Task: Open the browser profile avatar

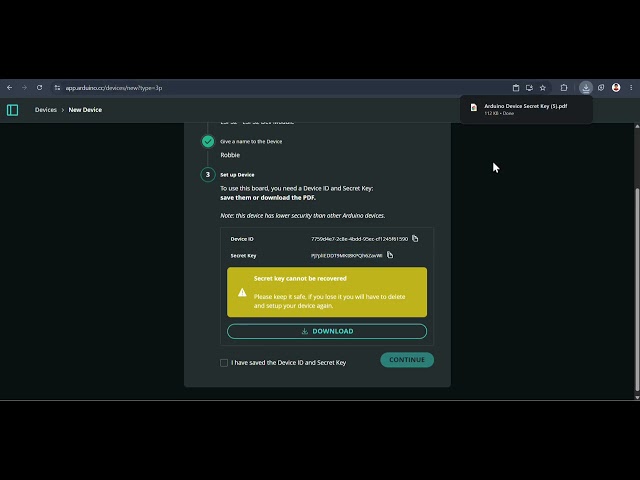Action: (x=616, y=87)
